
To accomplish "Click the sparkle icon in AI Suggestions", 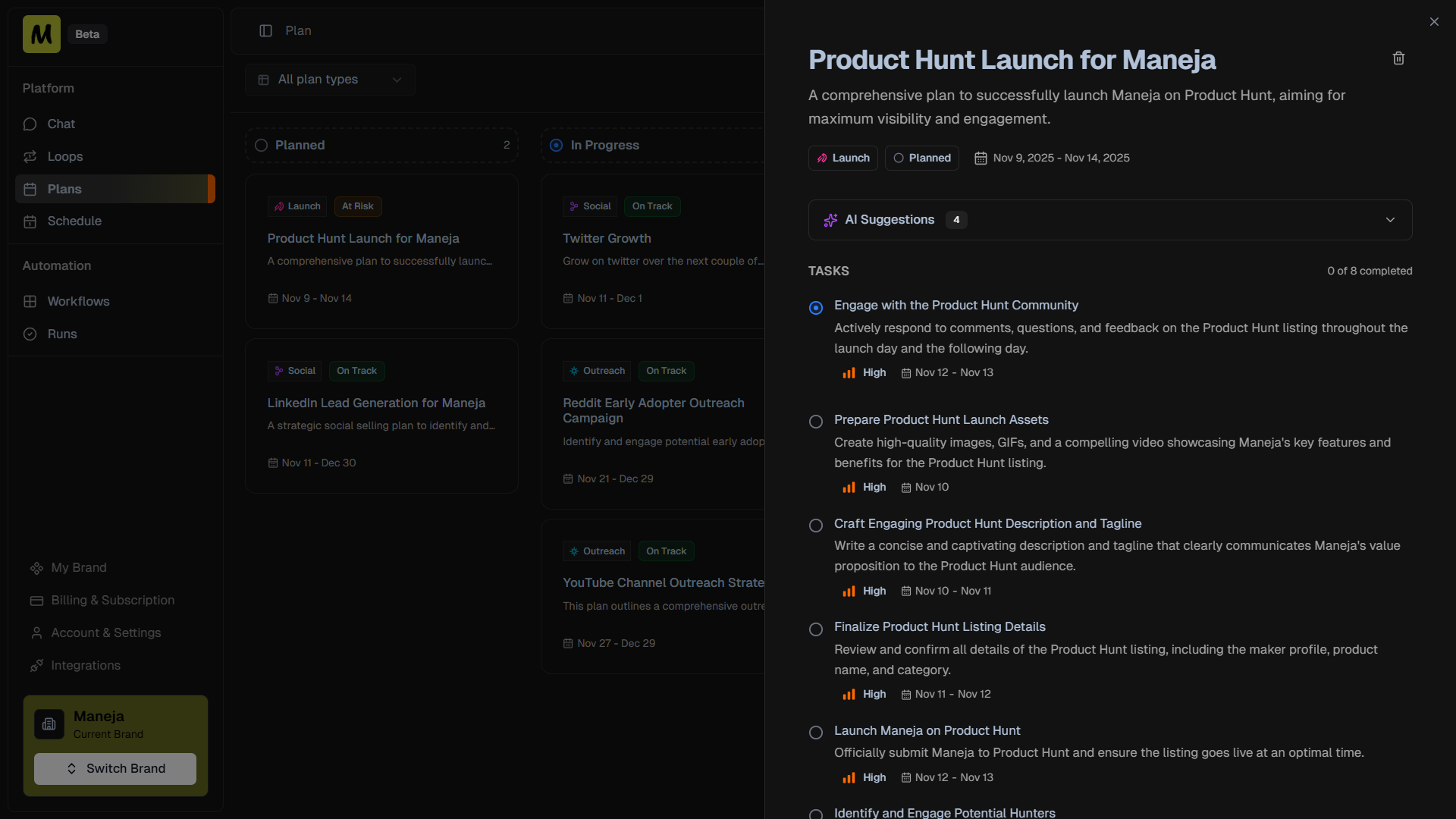I will tap(830, 220).
